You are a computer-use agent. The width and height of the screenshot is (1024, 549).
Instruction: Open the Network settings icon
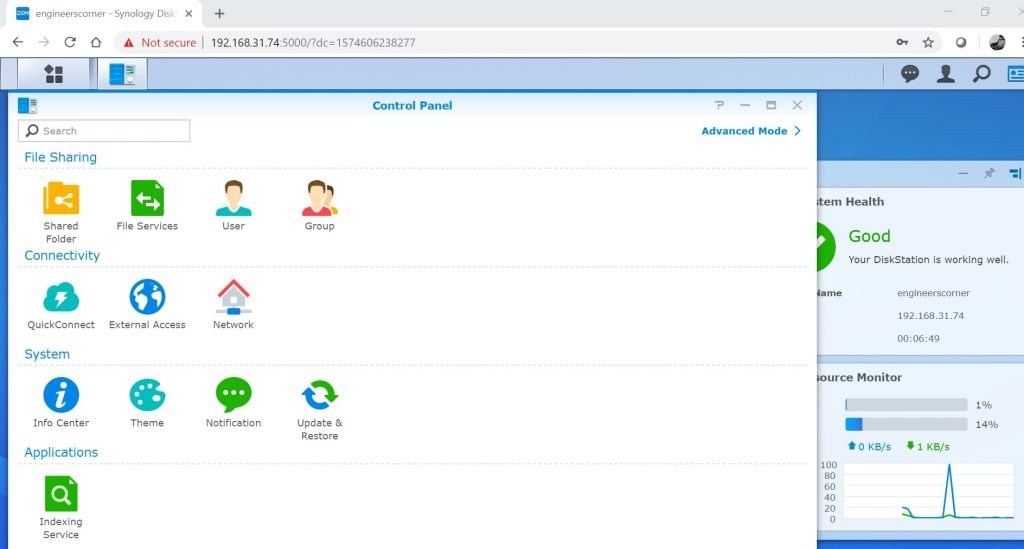(x=233, y=304)
